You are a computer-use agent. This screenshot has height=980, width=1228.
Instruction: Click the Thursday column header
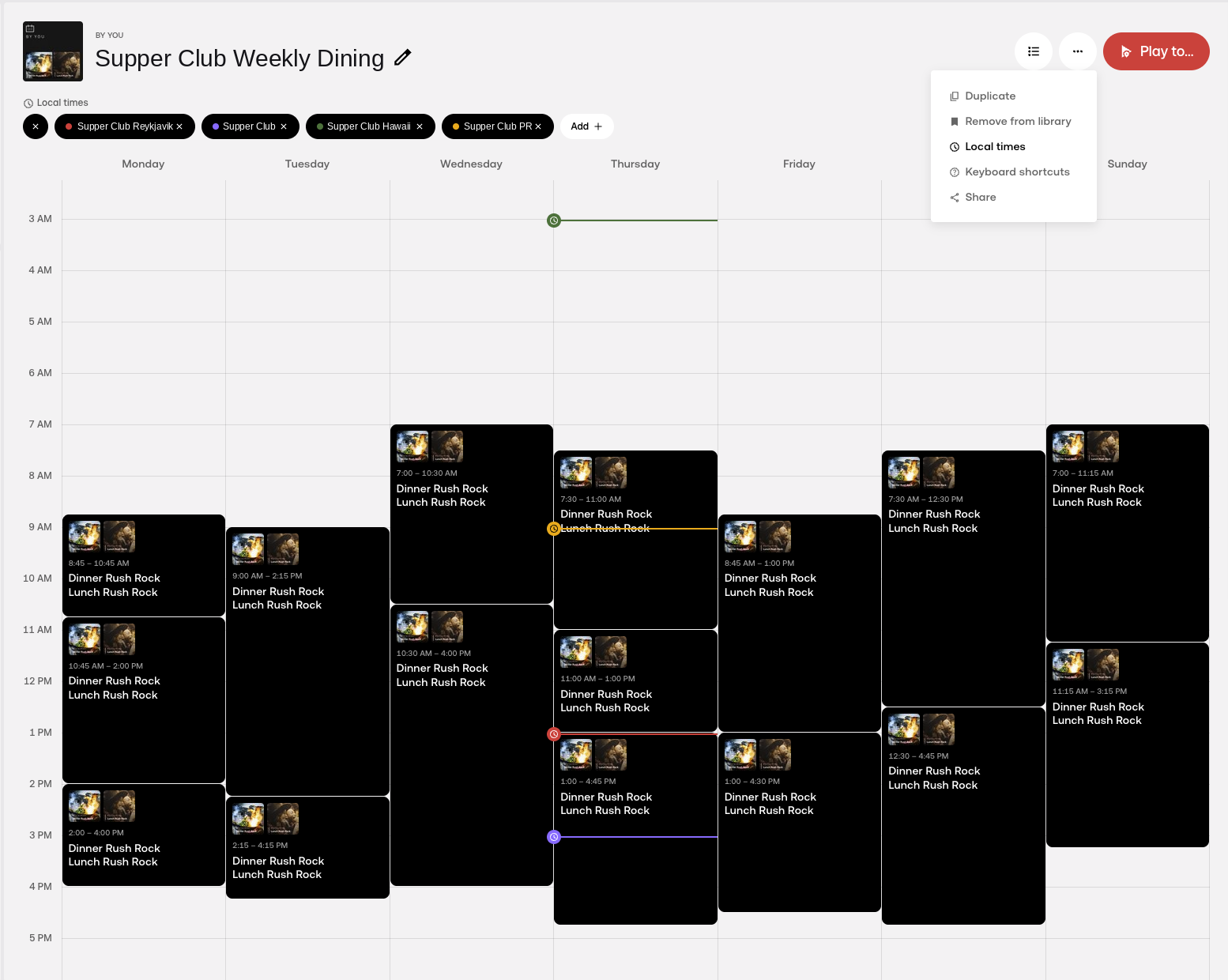click(x=635, y=164)
